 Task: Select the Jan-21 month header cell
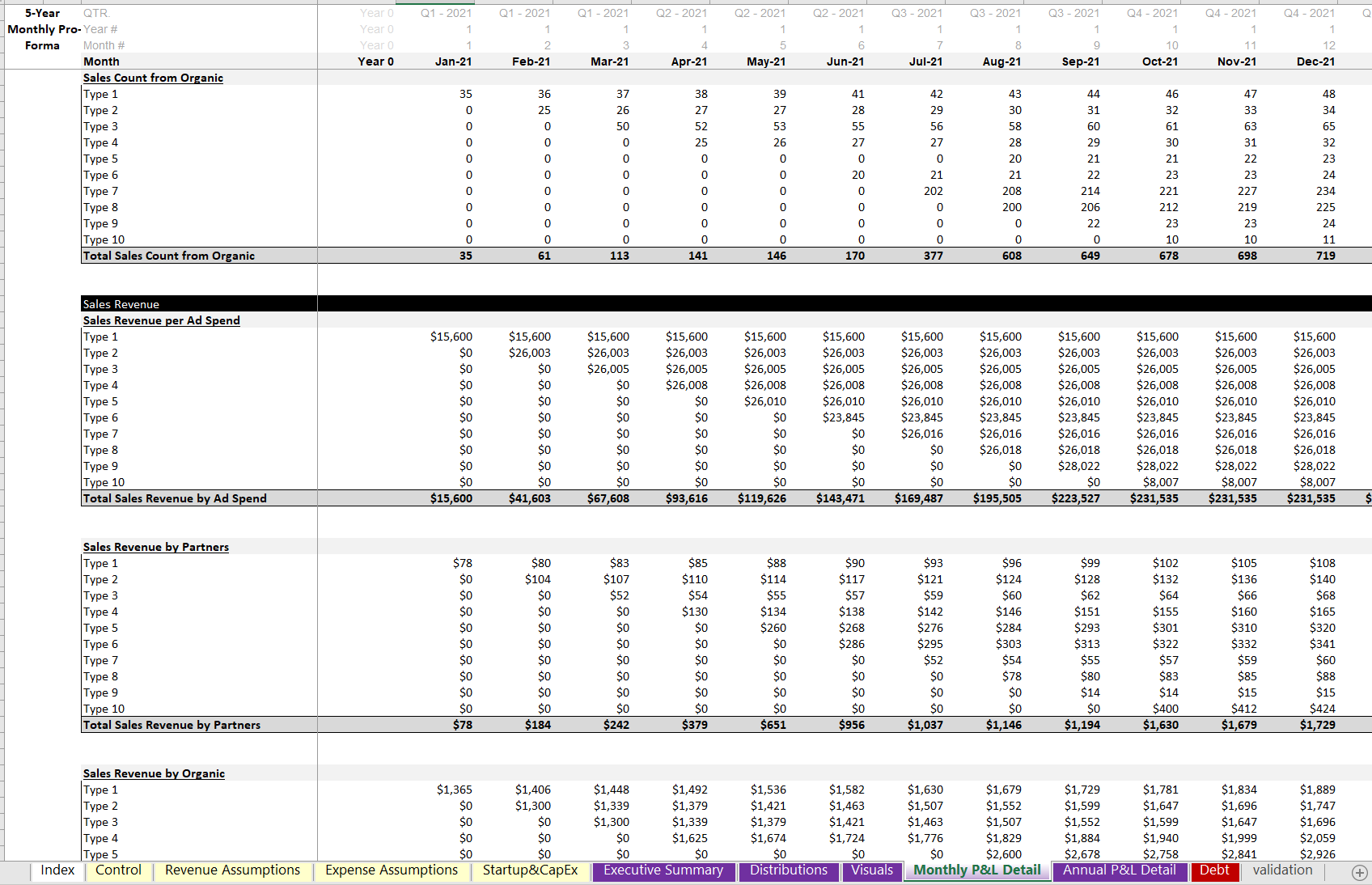click(453, 61)
